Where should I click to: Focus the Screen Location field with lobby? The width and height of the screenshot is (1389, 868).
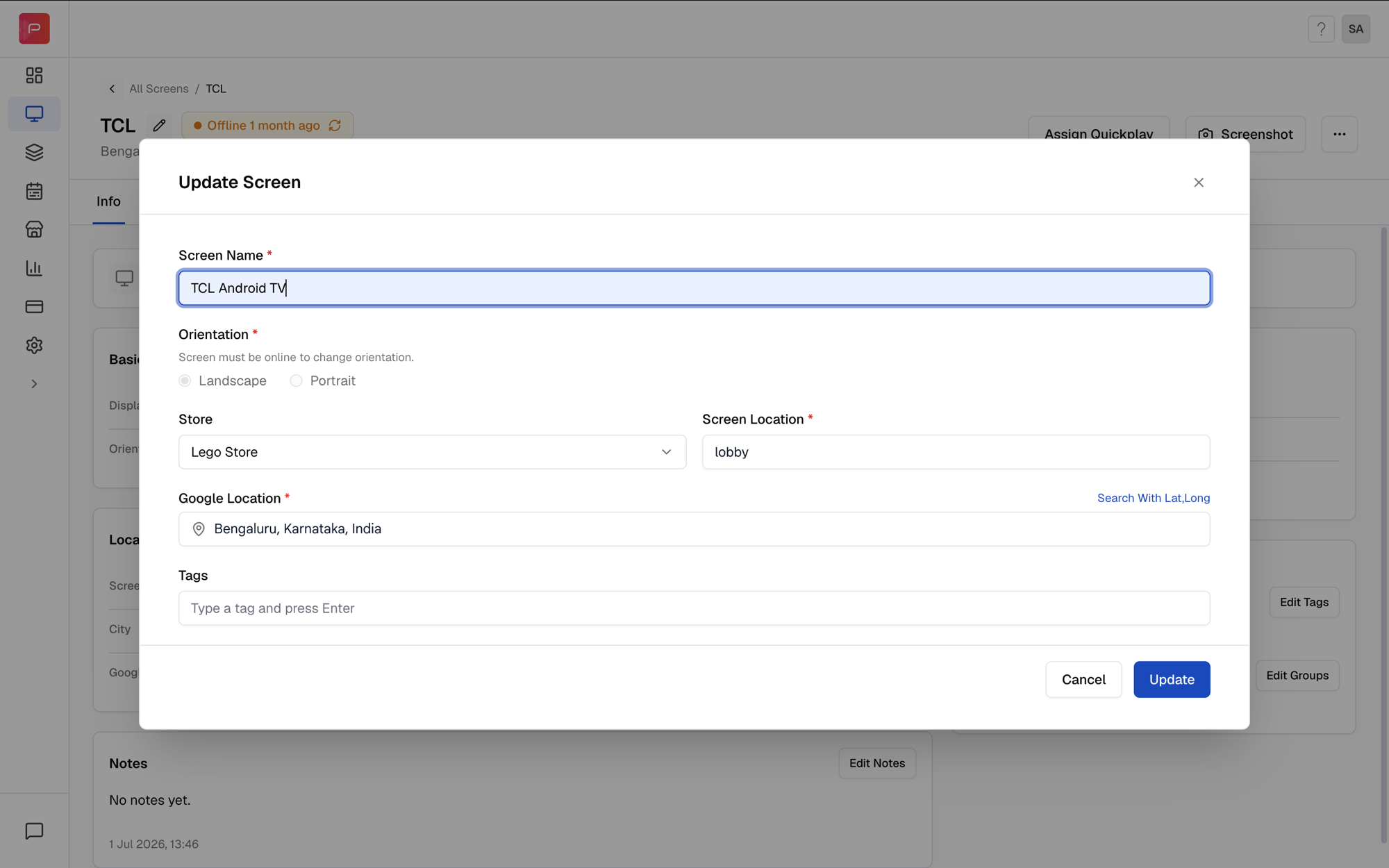tap(956, 452)
